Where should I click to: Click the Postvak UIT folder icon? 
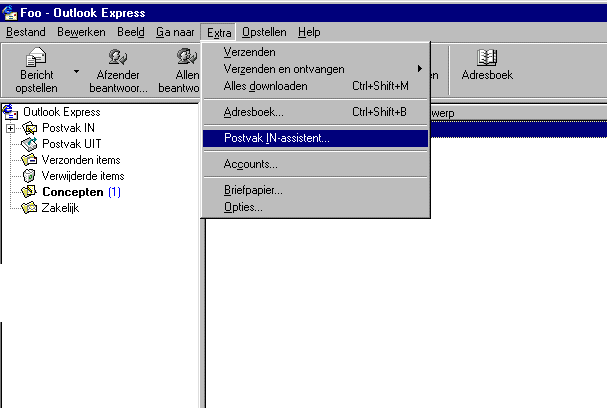coord(29,144)
